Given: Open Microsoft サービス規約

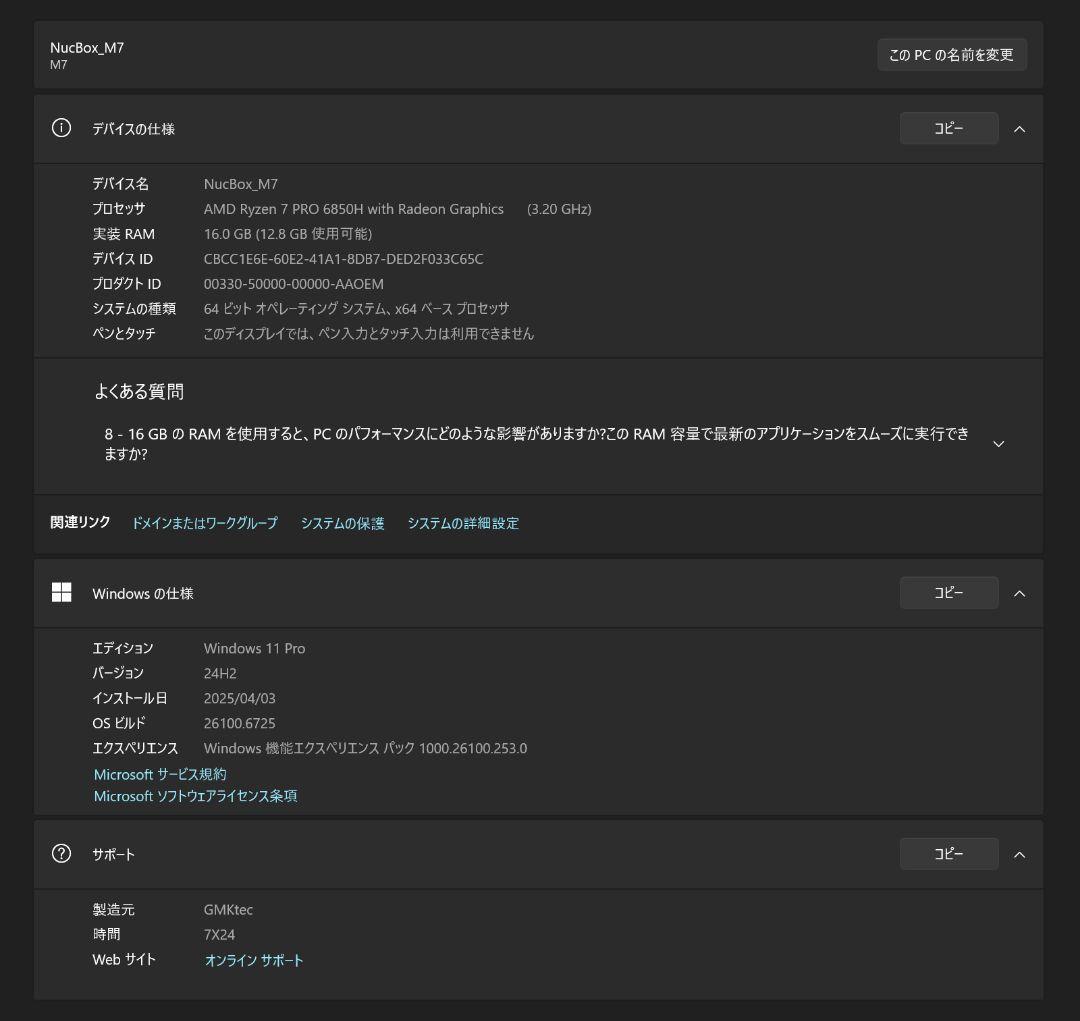Looking at the screenshot, I should (159, 773).
